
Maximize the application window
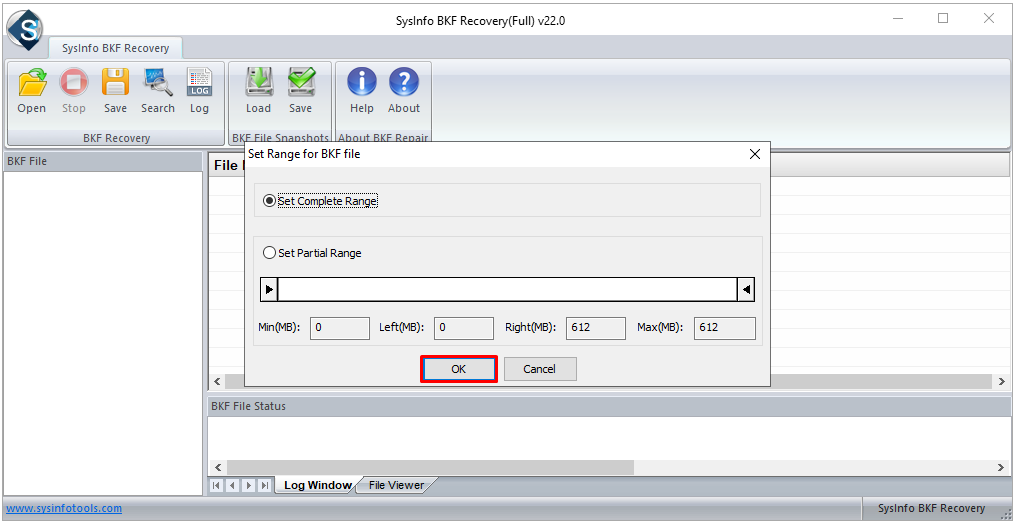click(943, 19)
